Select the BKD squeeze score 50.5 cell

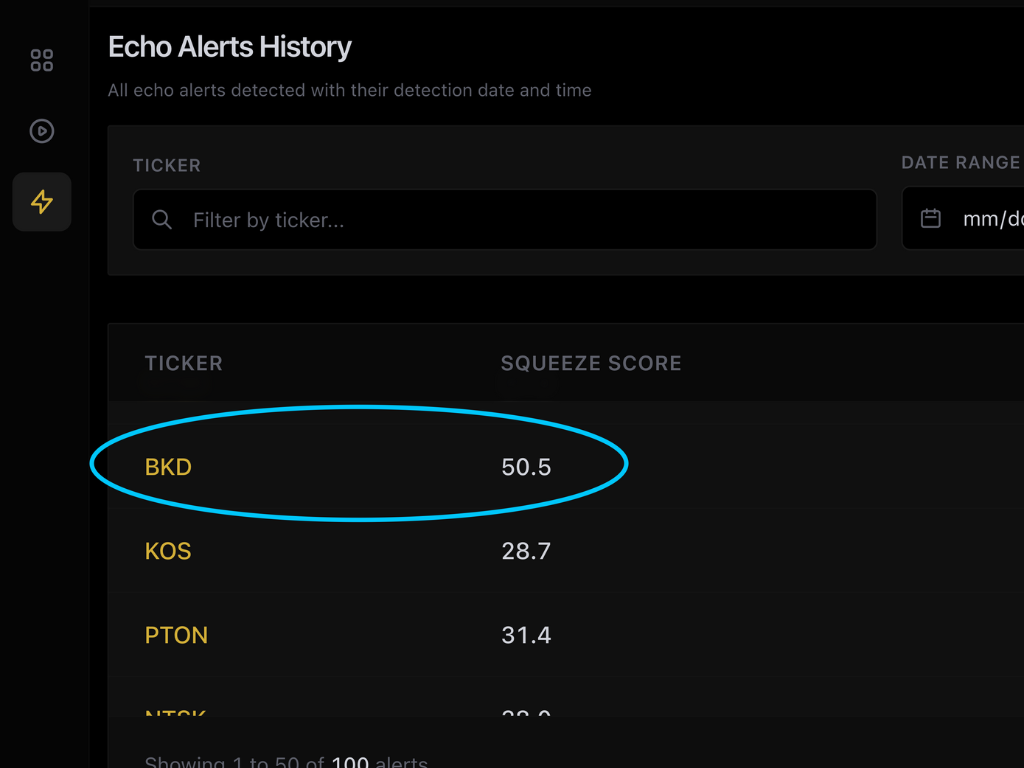tap(526, 467)
